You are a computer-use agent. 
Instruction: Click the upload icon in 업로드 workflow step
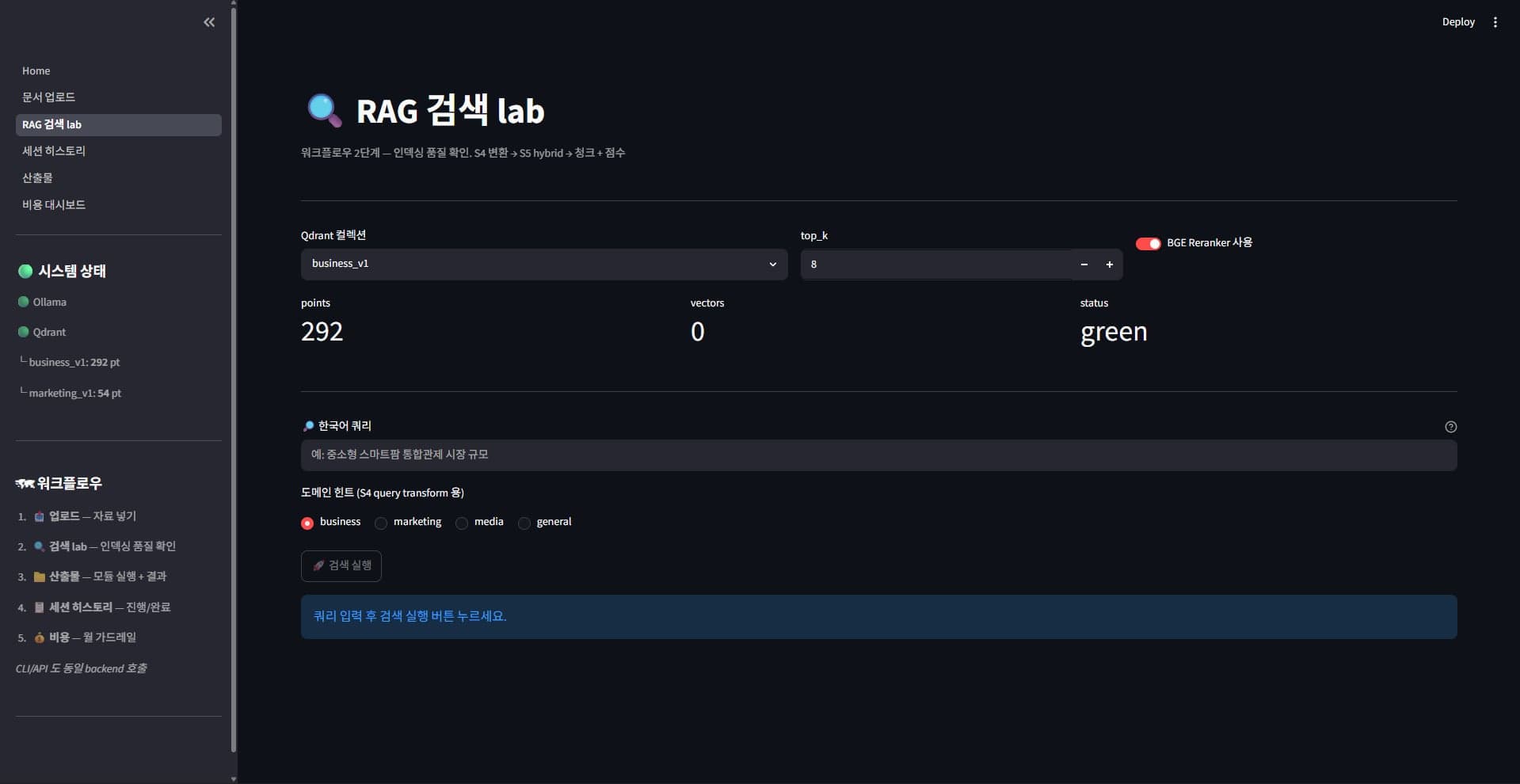tap(39, 516)
